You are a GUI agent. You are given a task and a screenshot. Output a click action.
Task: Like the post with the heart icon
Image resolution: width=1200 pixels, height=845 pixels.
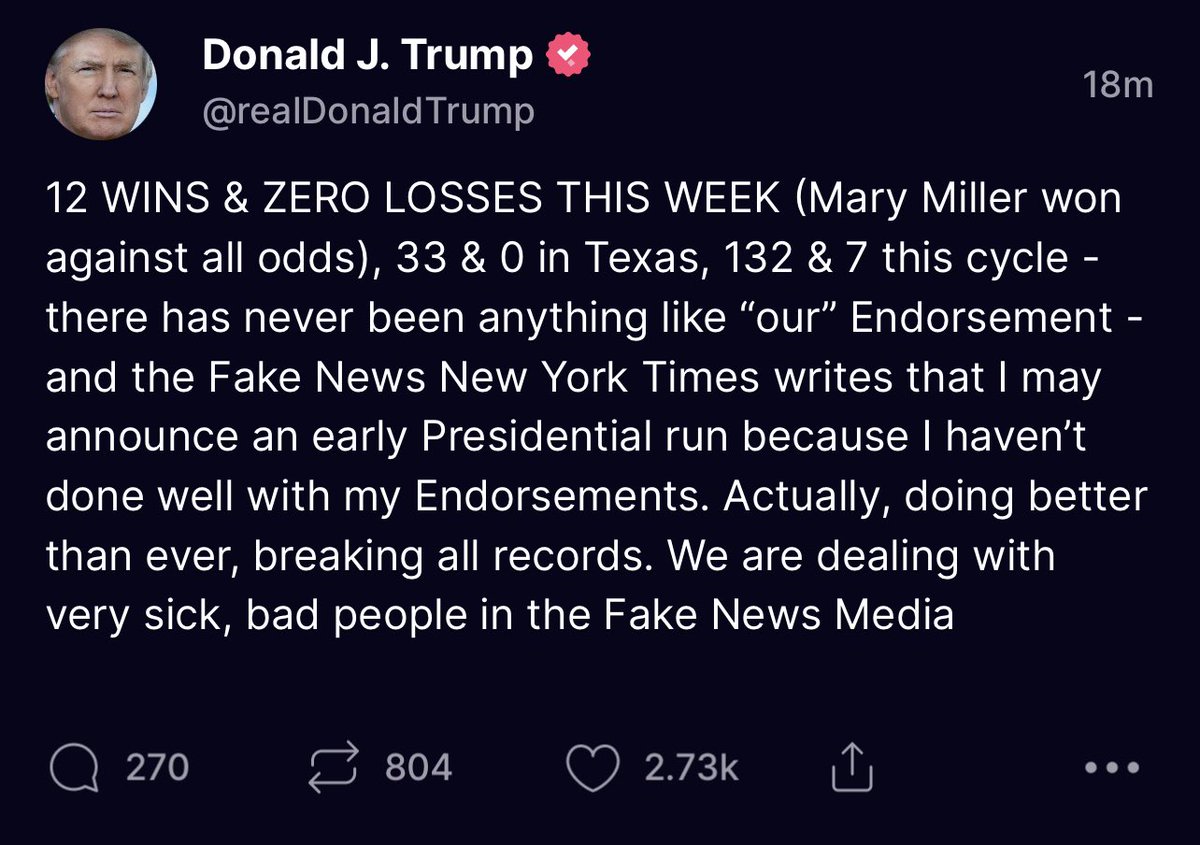point(592,768)
